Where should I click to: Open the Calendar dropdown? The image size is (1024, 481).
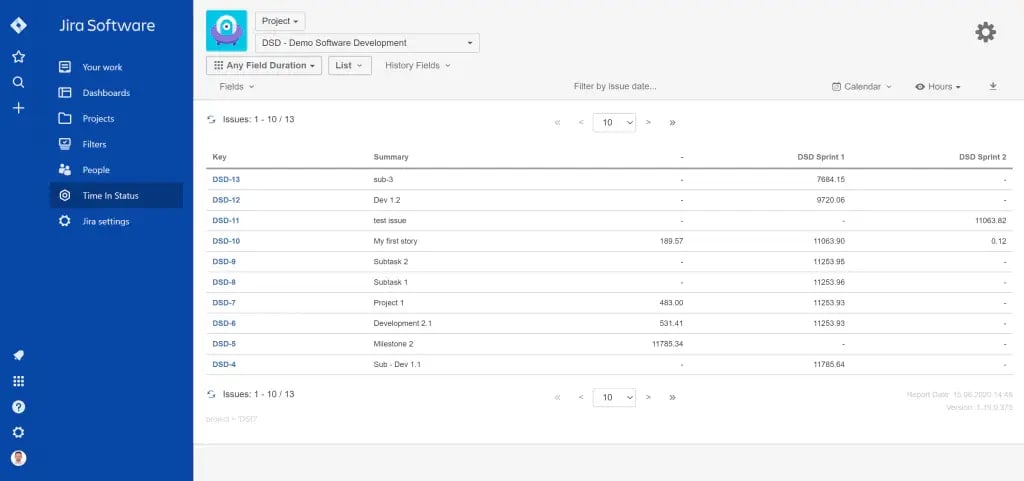861,86
